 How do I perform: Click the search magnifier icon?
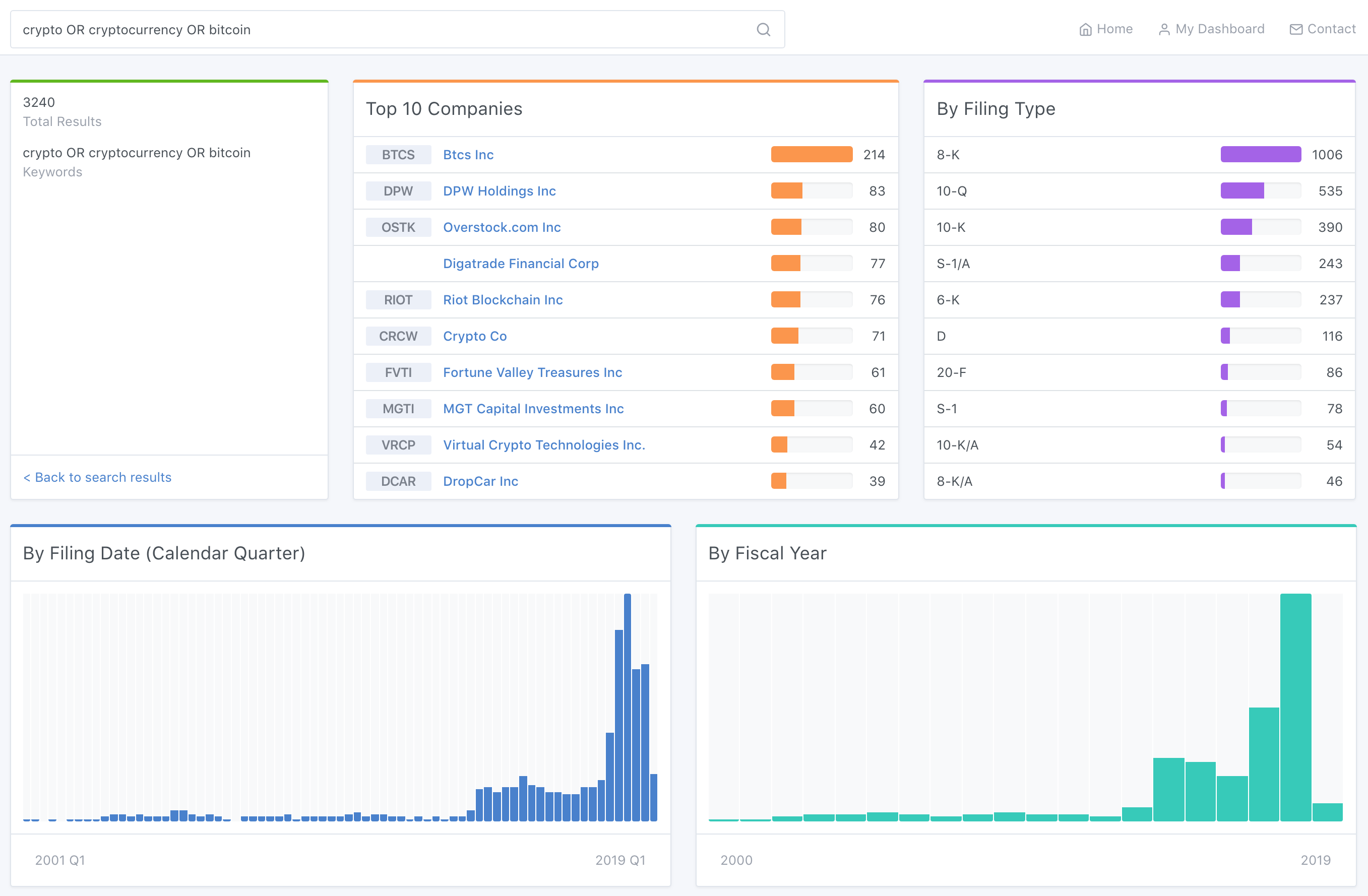point(763,29)
